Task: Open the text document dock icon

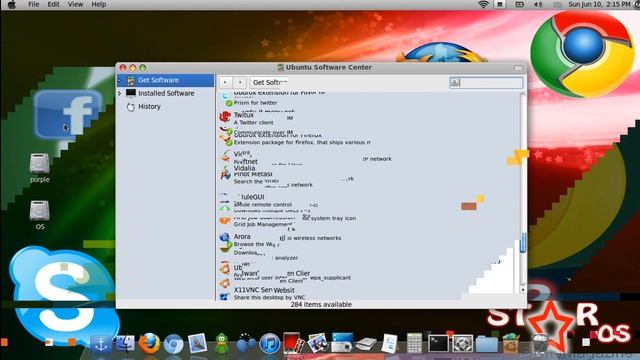Action: tap(389, 343)
